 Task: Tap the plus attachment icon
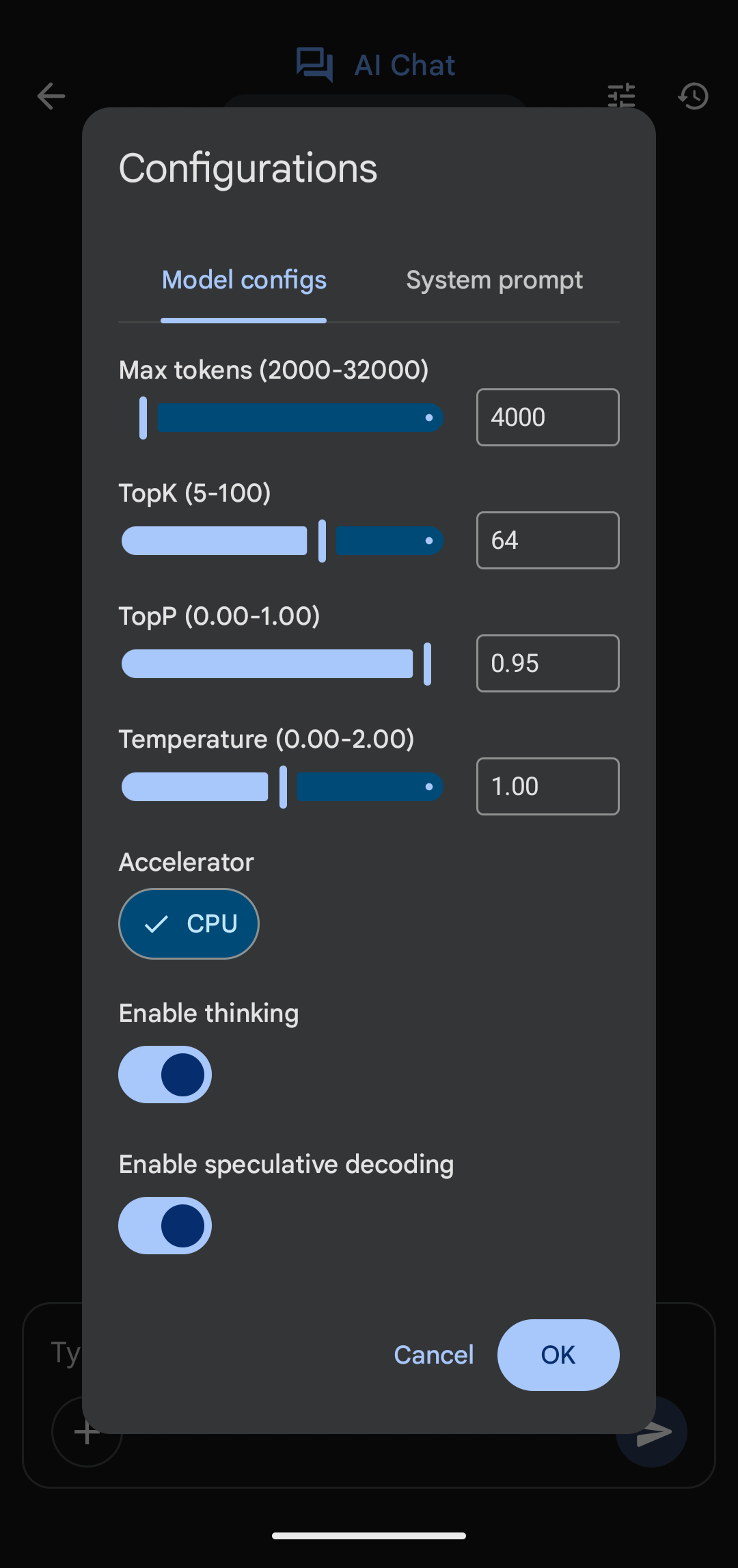point(87,1431)
